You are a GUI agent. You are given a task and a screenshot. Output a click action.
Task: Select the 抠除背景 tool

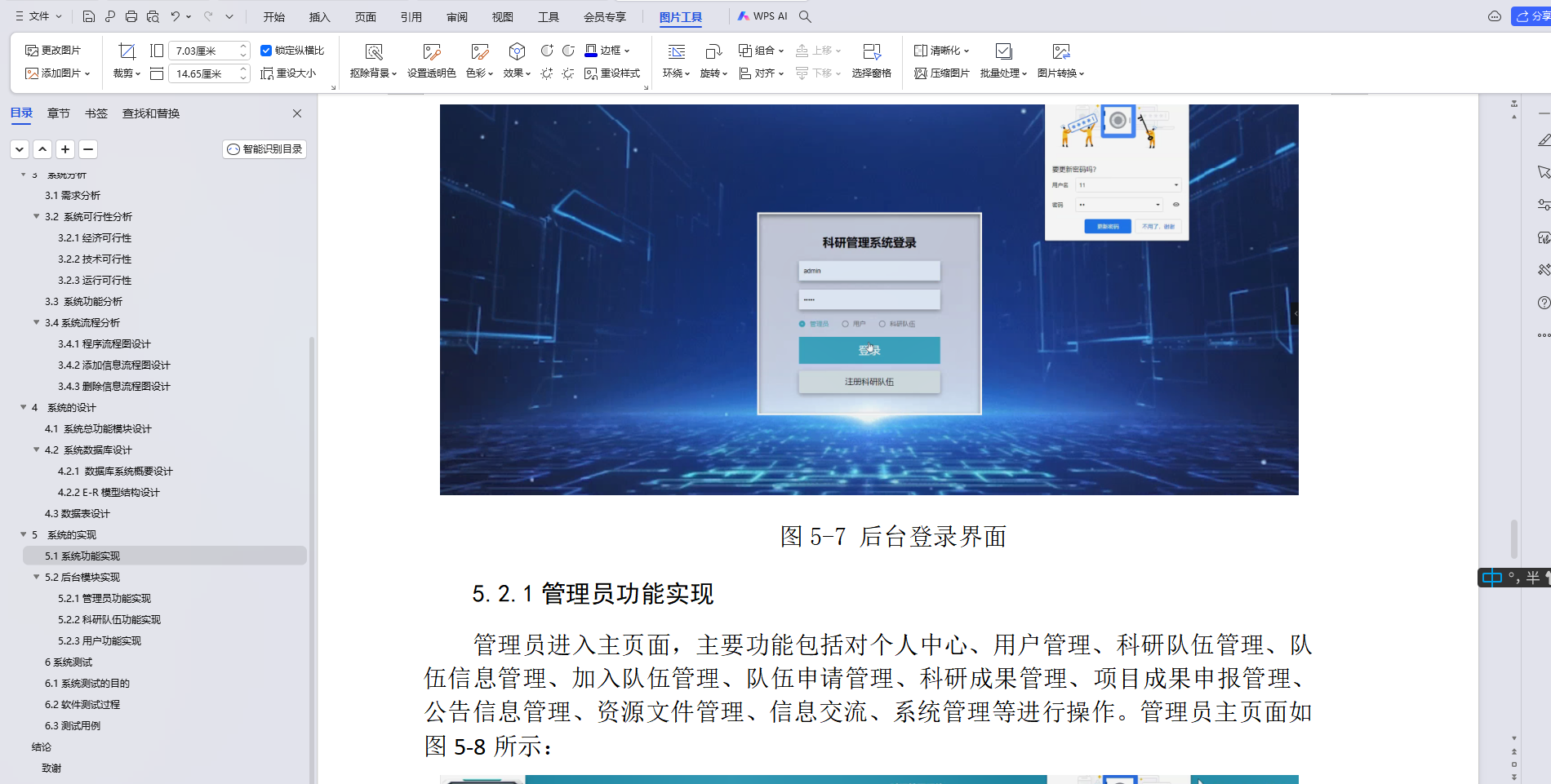click(x=372, y=61)
